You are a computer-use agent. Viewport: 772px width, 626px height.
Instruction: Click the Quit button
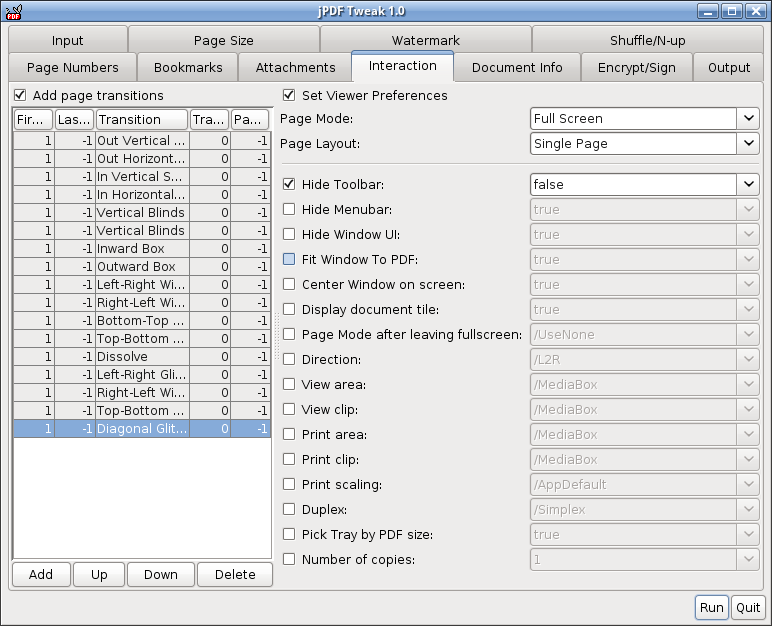(x=748, y=607)
